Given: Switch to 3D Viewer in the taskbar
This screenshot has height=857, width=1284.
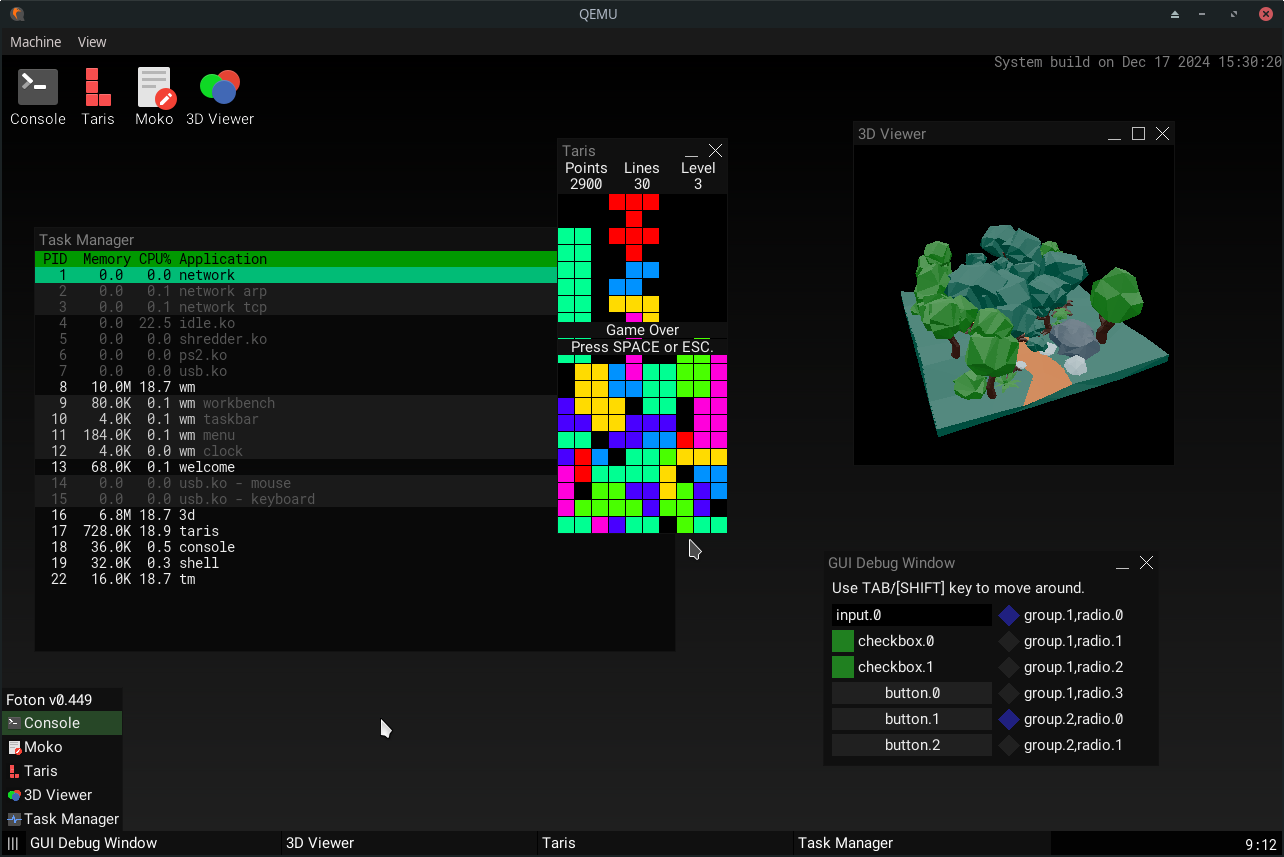Looking at the screenshot, I should [409, 844].
